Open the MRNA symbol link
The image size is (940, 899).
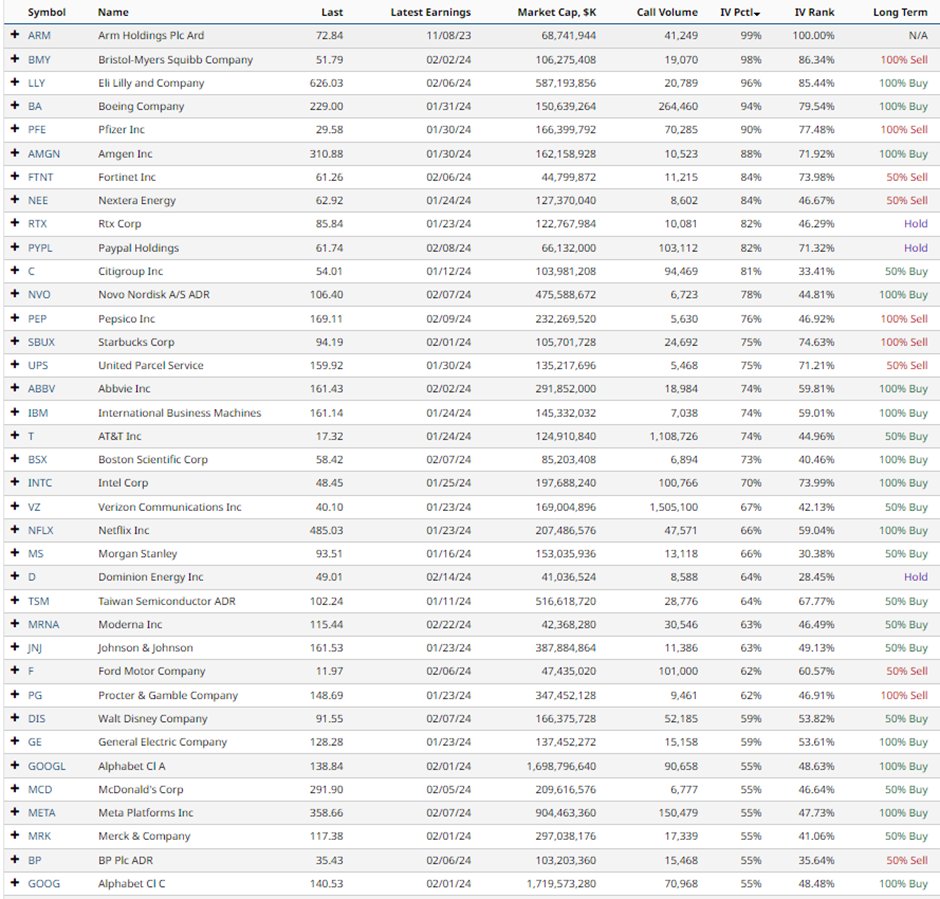click(x=43, y=624)
